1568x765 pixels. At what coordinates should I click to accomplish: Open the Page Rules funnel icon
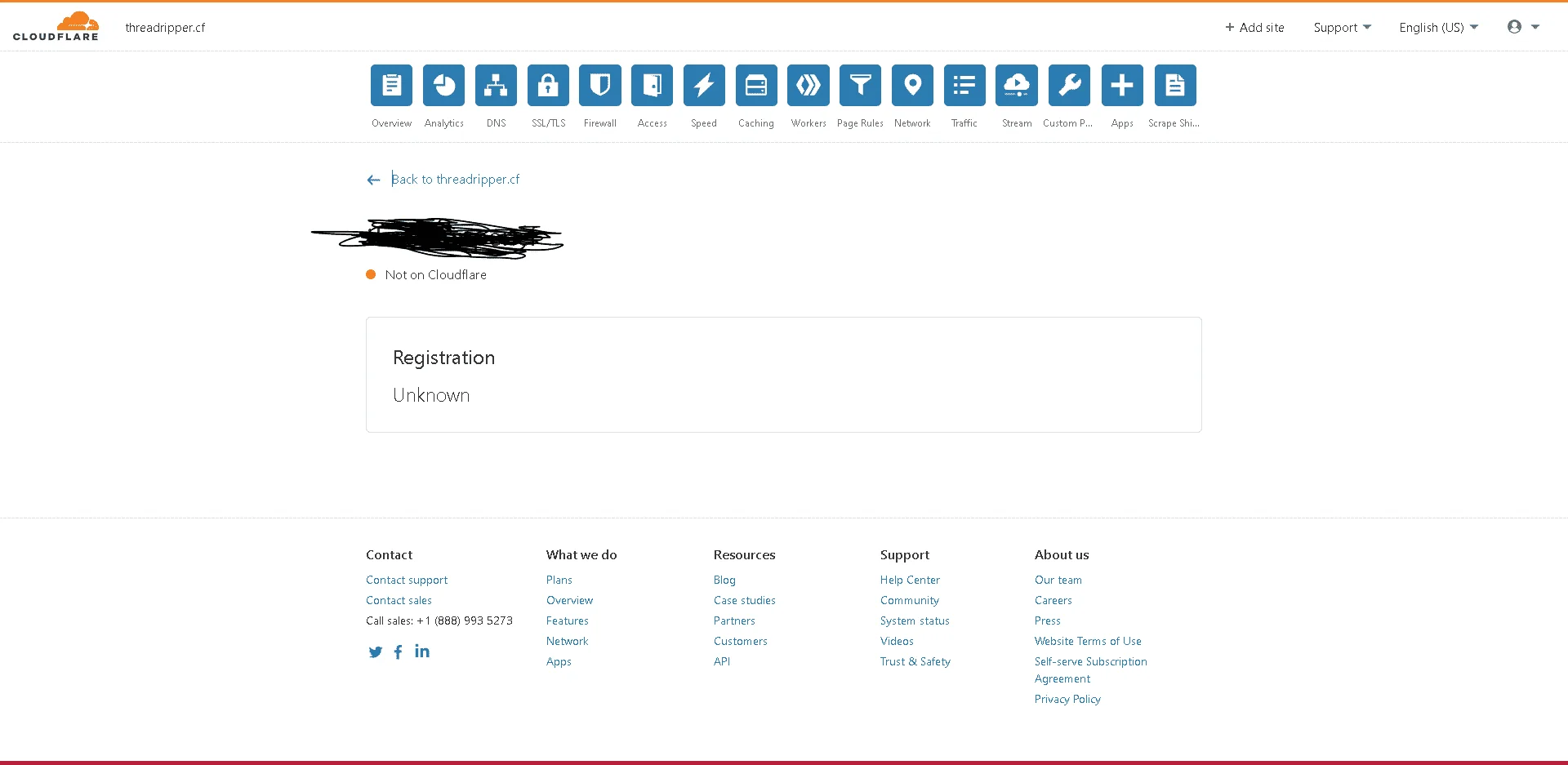tap(860, 85)
